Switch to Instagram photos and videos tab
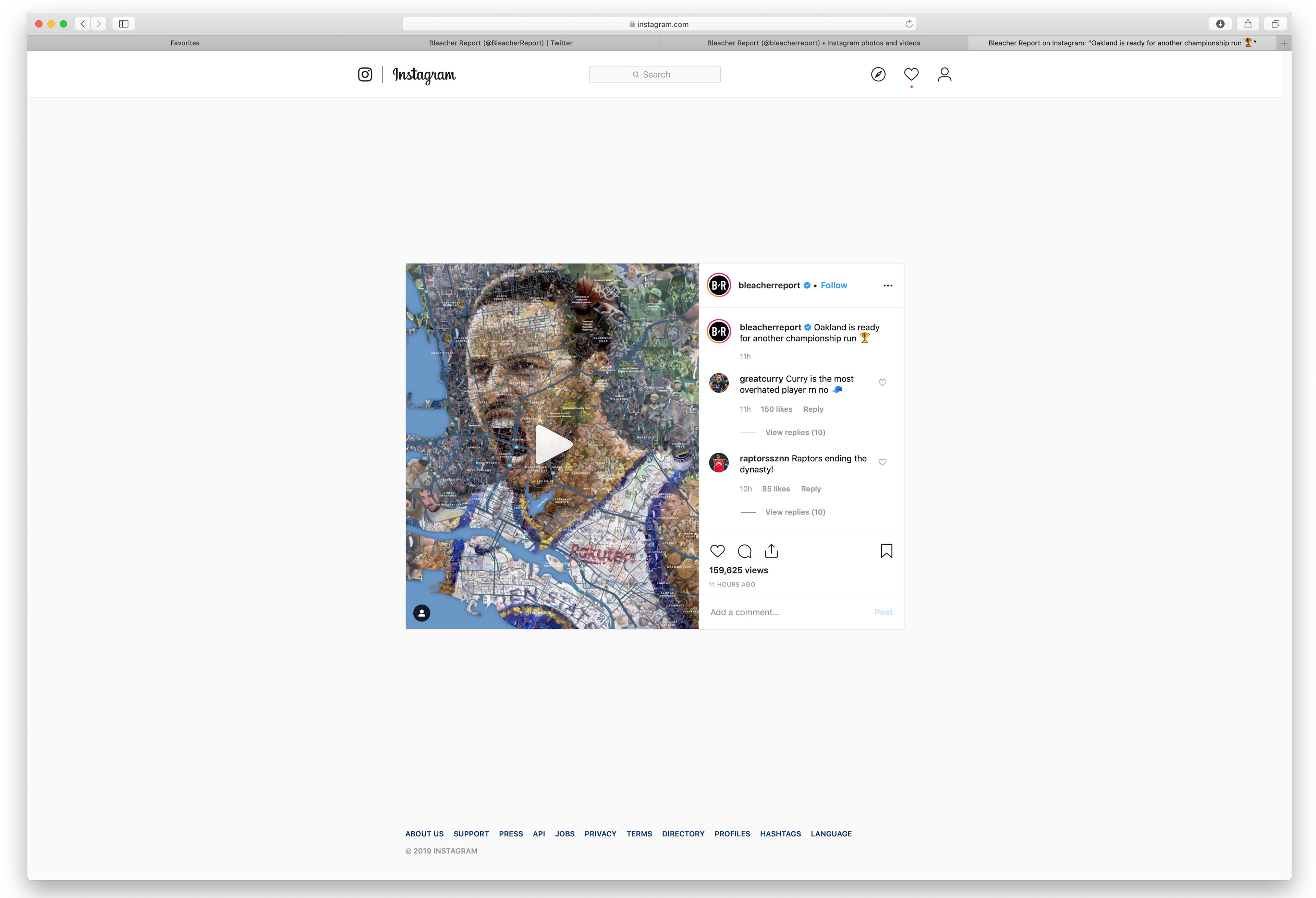 click(814, 43)
